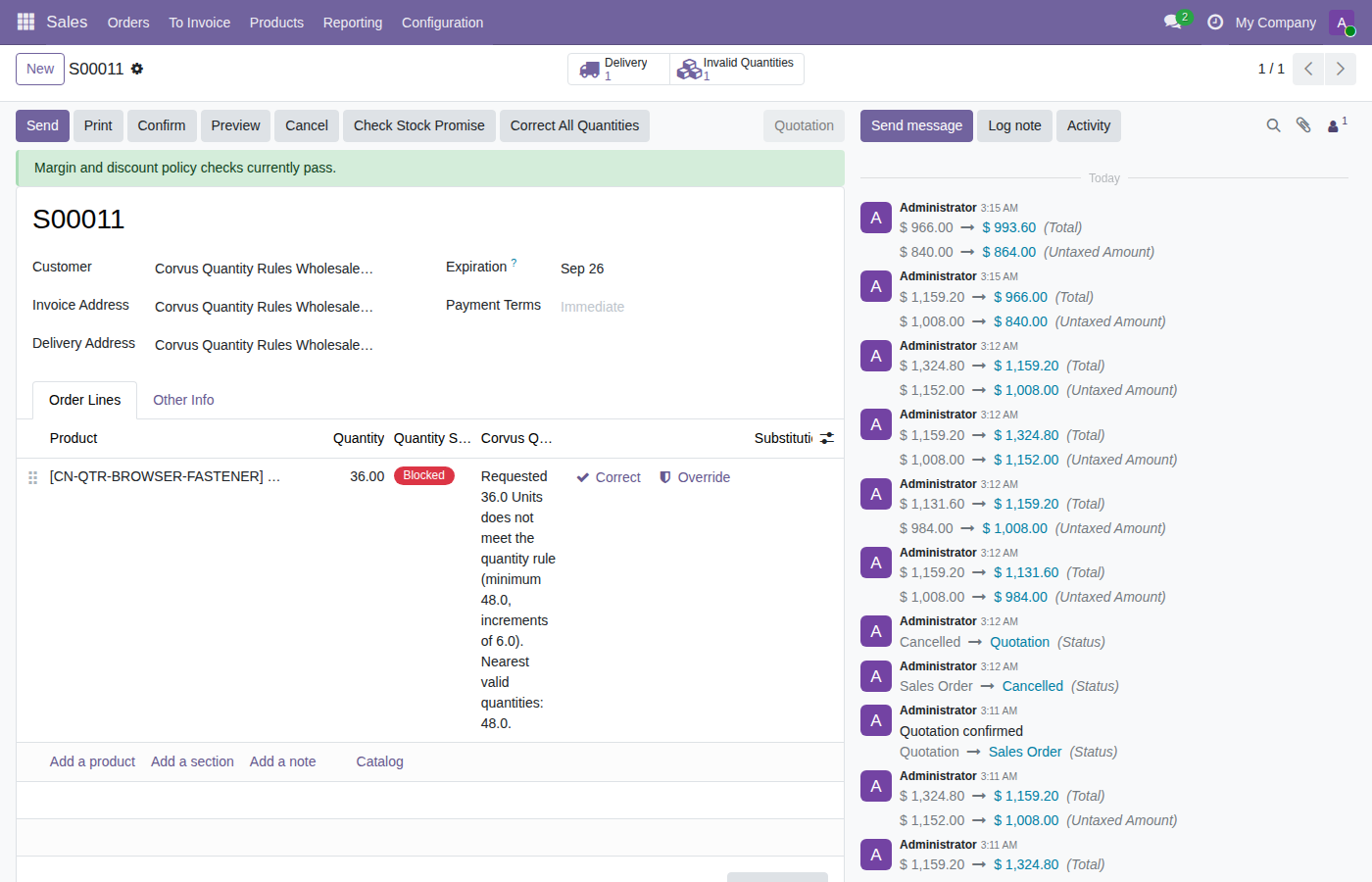The height and width of the screenshot is (882, 1372).
Task: Select the Order Lines tab
Action: click(85, 400)
